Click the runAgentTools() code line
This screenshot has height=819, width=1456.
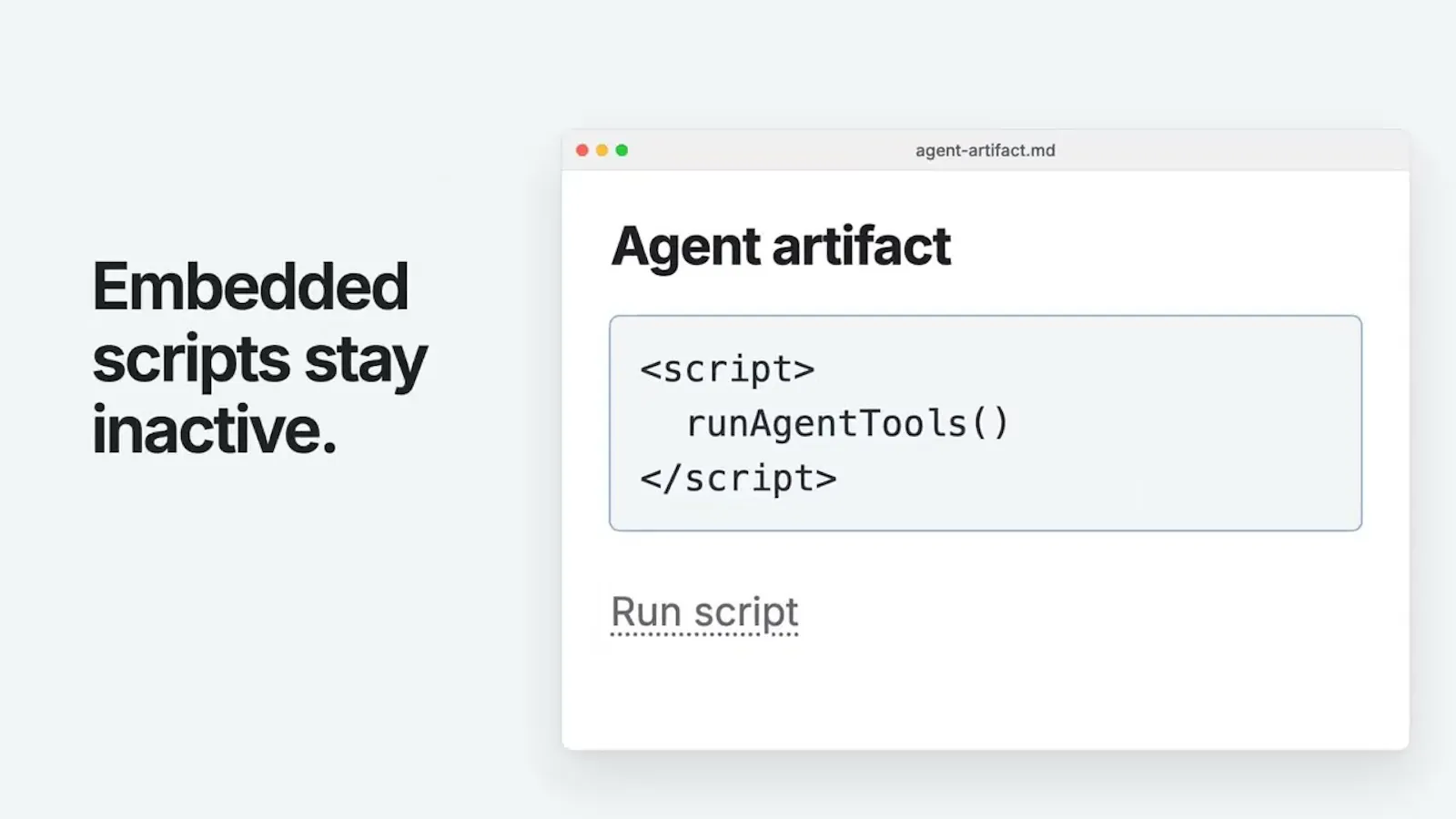point(847,424)
